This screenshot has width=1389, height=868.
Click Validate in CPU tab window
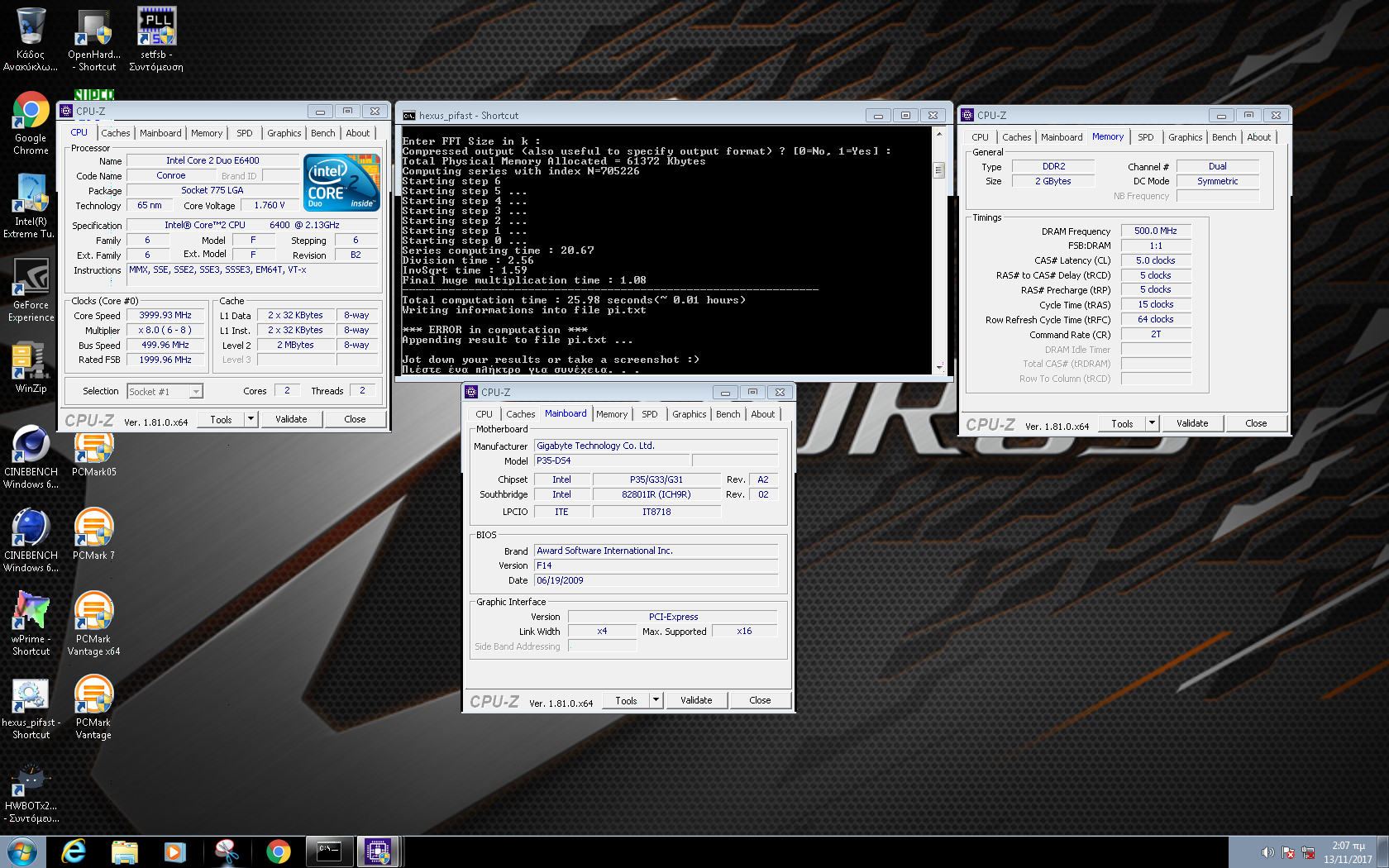point(291,419)
